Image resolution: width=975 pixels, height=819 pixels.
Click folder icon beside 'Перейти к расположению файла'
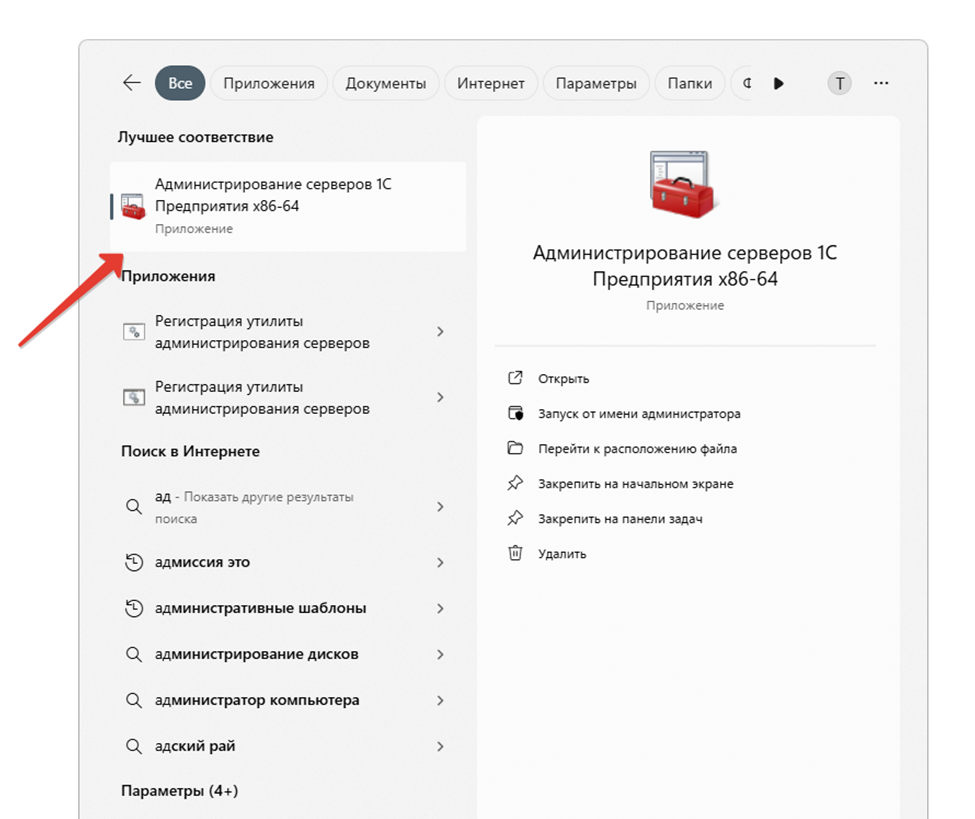515,448
